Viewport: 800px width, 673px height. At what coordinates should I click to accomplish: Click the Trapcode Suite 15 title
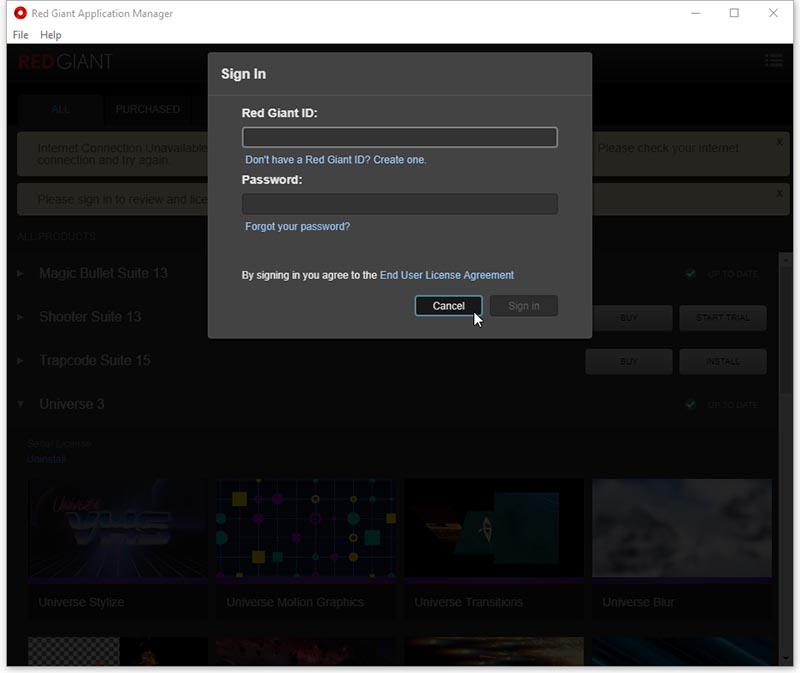point(95,361)
